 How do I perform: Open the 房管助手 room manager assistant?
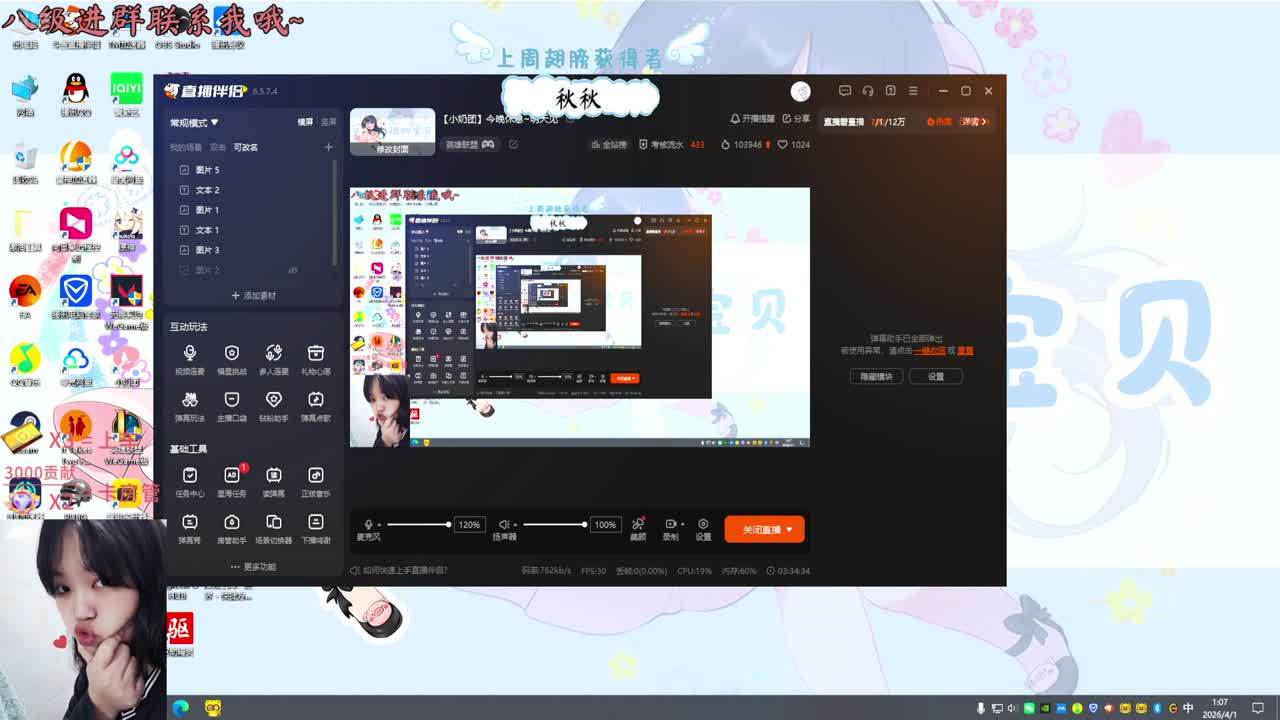(231, 527)
